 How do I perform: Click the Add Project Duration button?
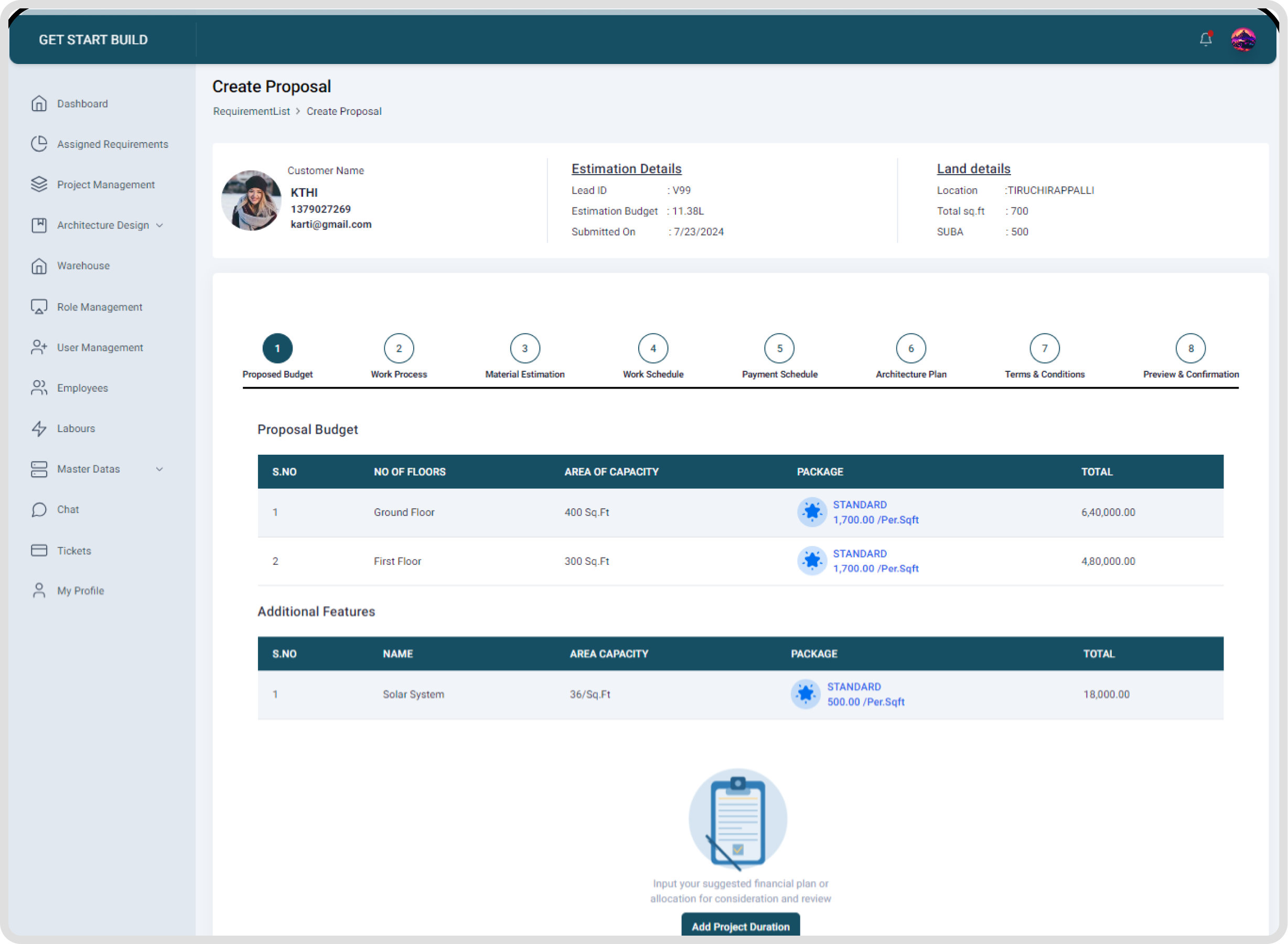click(x=740, y=926)
